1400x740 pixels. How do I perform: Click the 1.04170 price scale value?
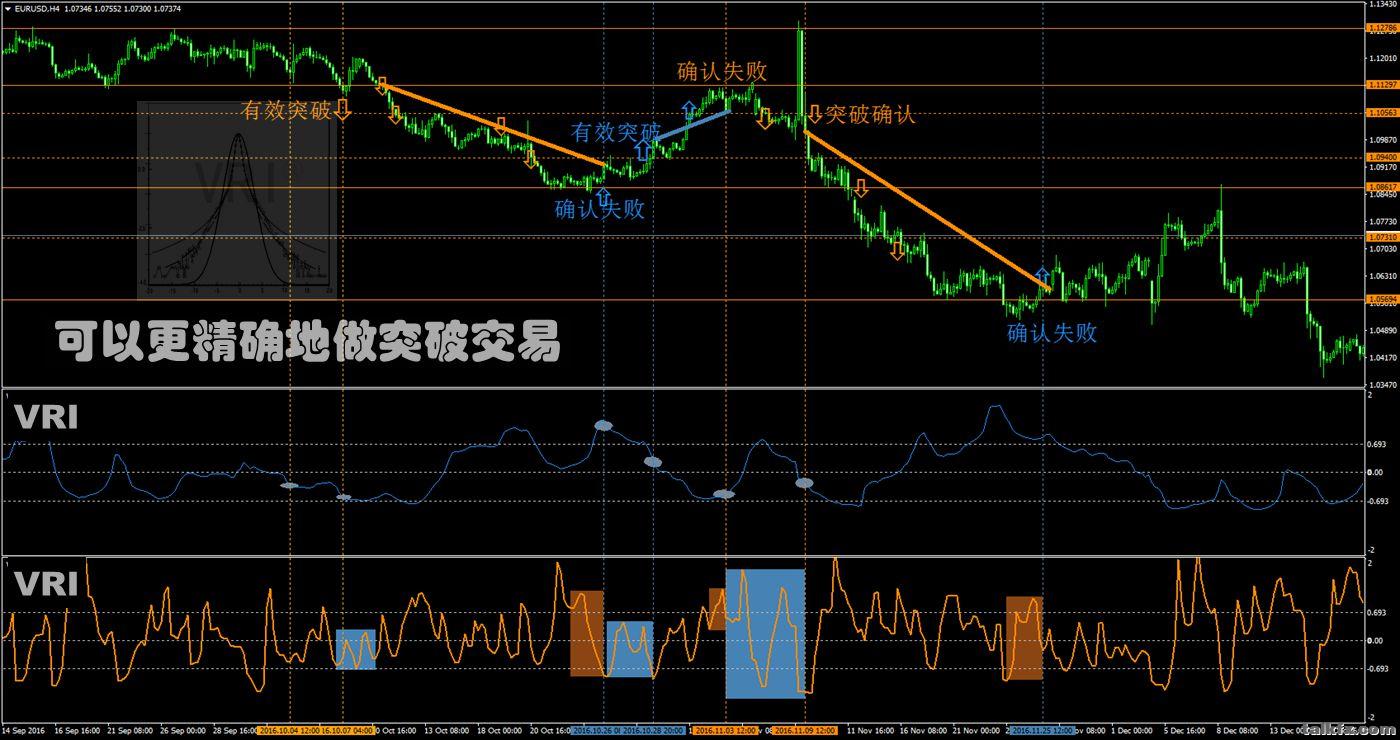[x=1381, y=357]
